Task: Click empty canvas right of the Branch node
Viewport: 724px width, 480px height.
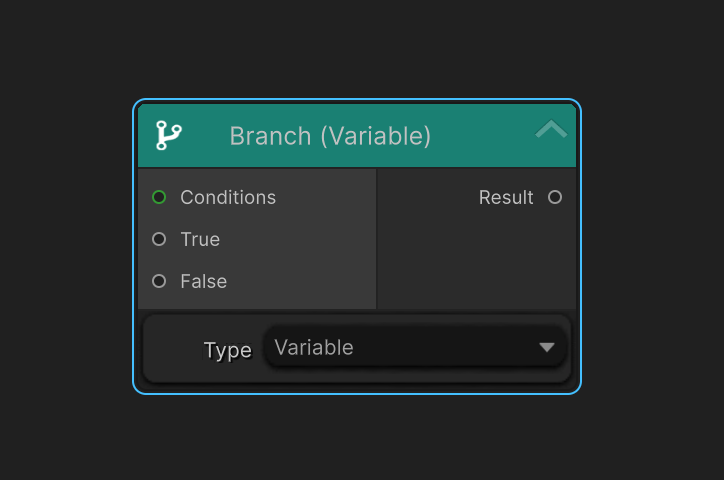Action: pos(652,246)
